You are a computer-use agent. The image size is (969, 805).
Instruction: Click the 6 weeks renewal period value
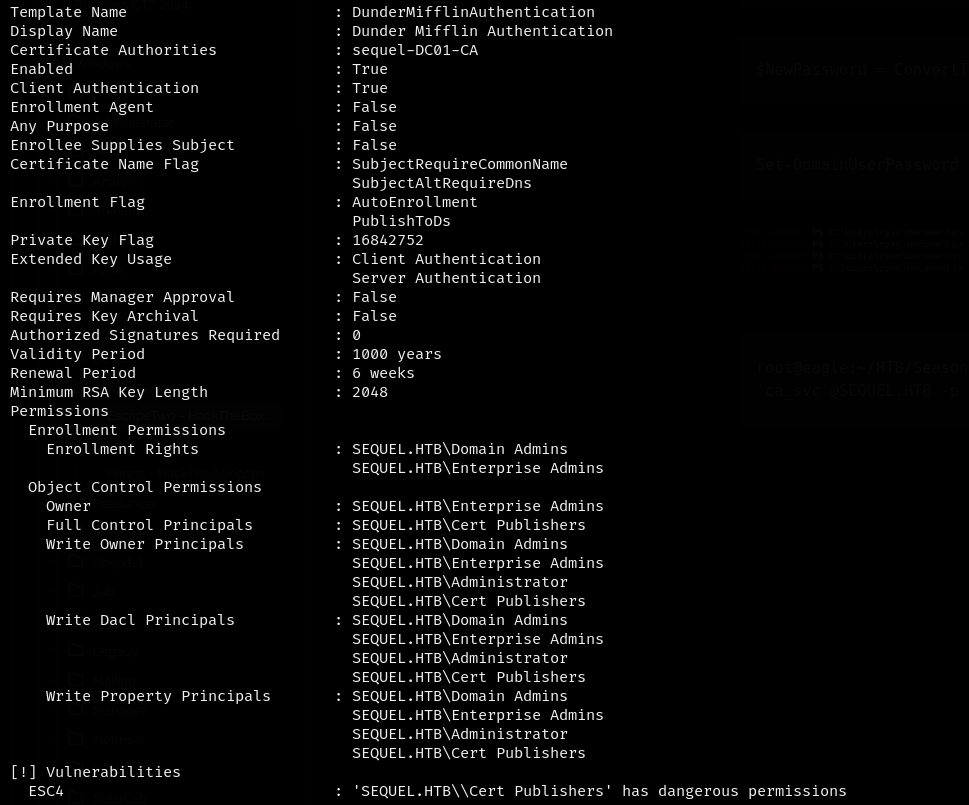[383, 373]
